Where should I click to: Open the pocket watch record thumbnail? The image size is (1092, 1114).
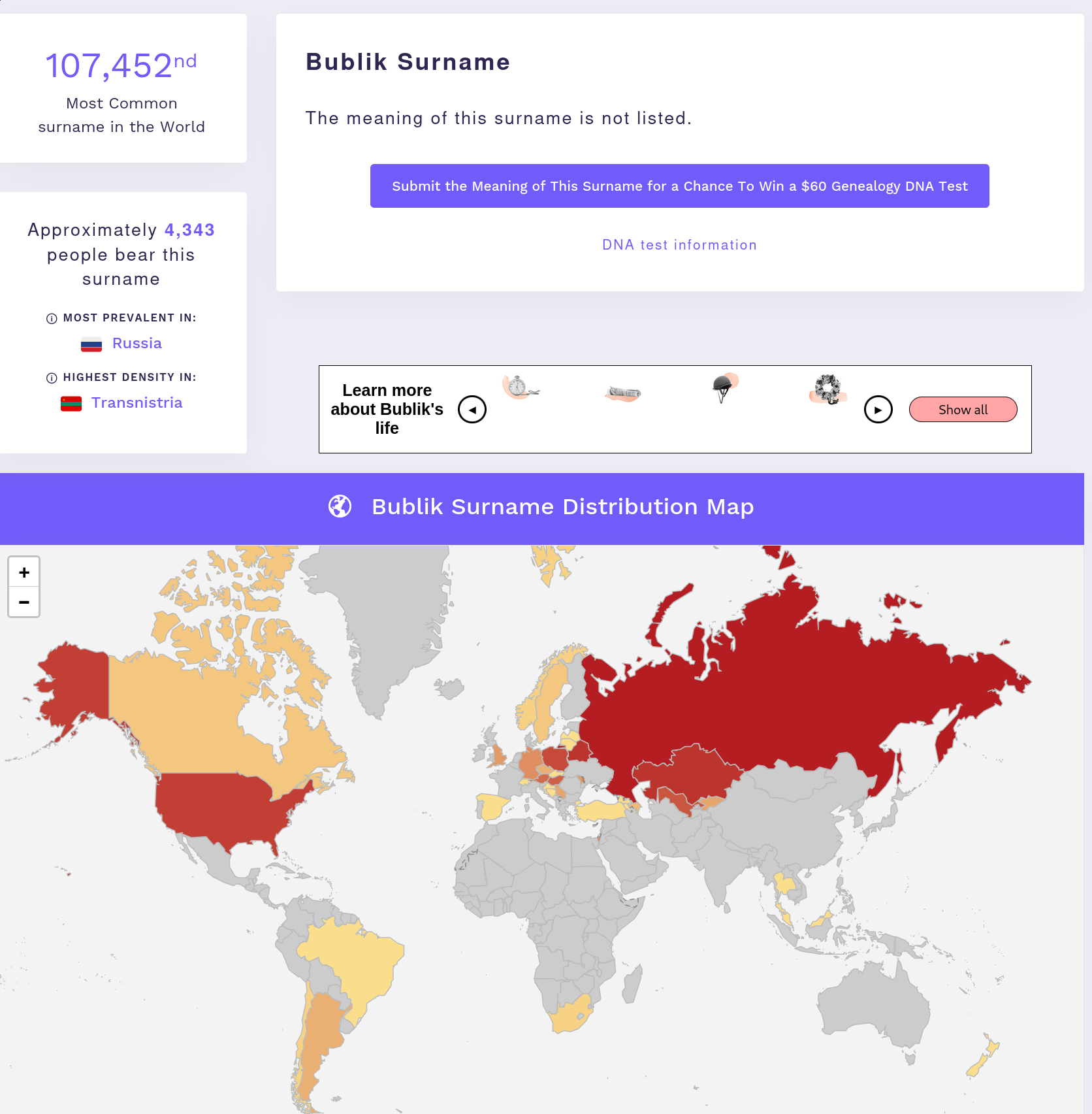coord(521,387)
